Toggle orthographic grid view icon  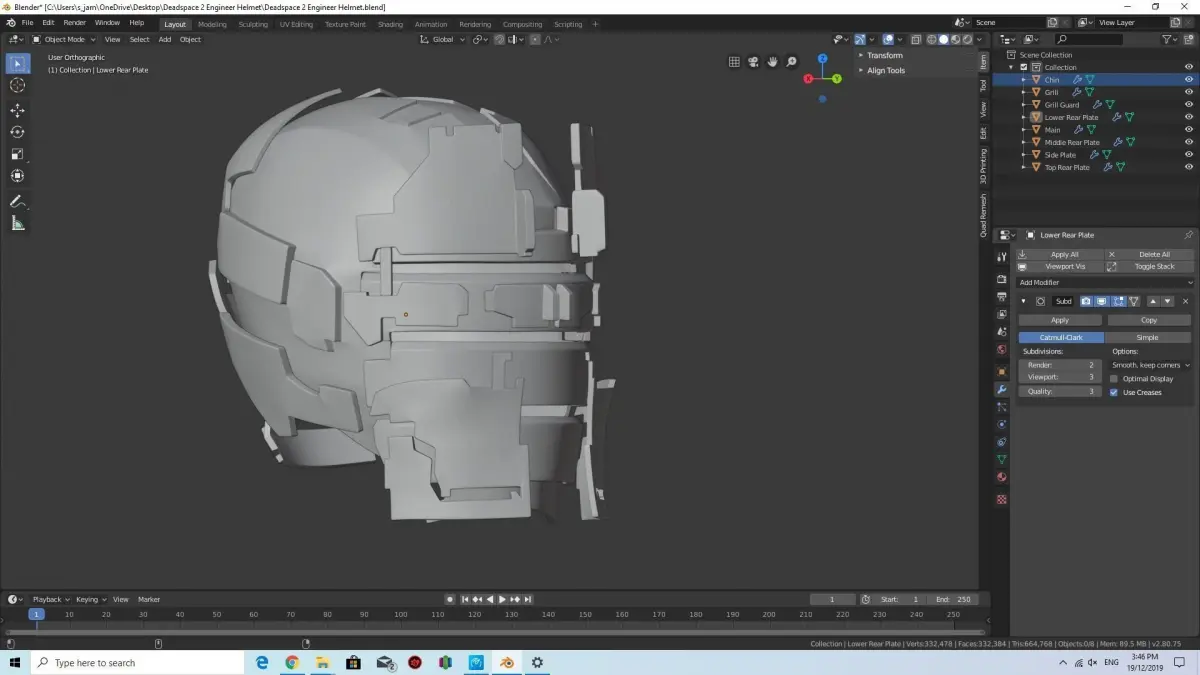point(734,62)
